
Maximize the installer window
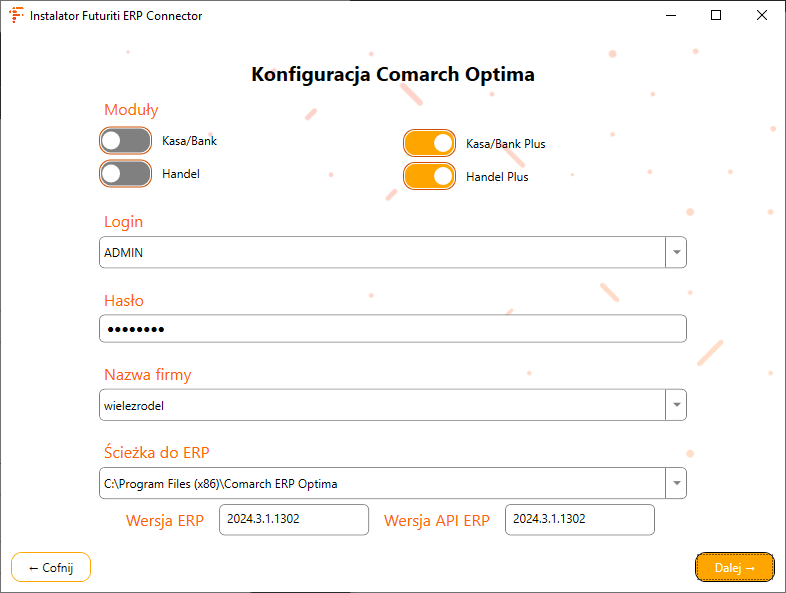(x=716, y=16)
